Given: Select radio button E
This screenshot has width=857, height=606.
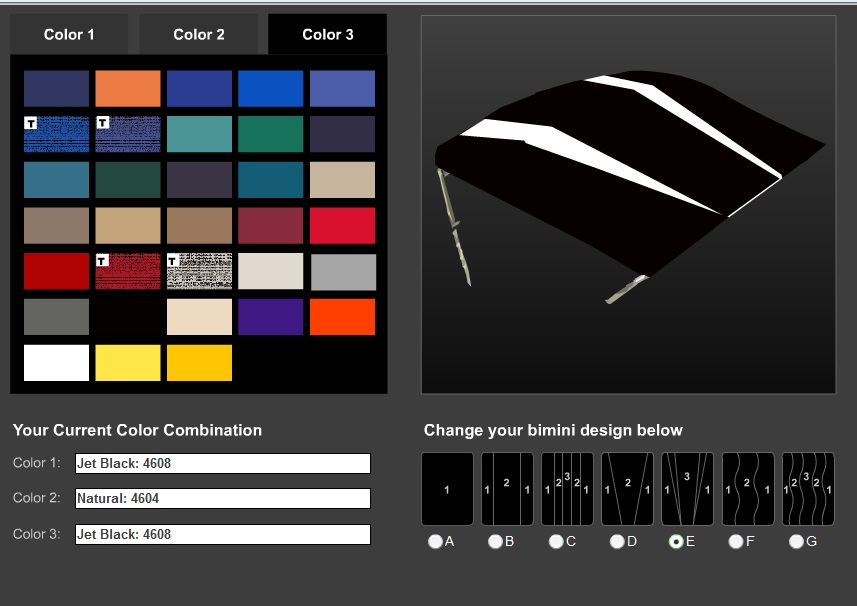Looking at the screenshot, I should pyautogui.click(x=675, y=541).
